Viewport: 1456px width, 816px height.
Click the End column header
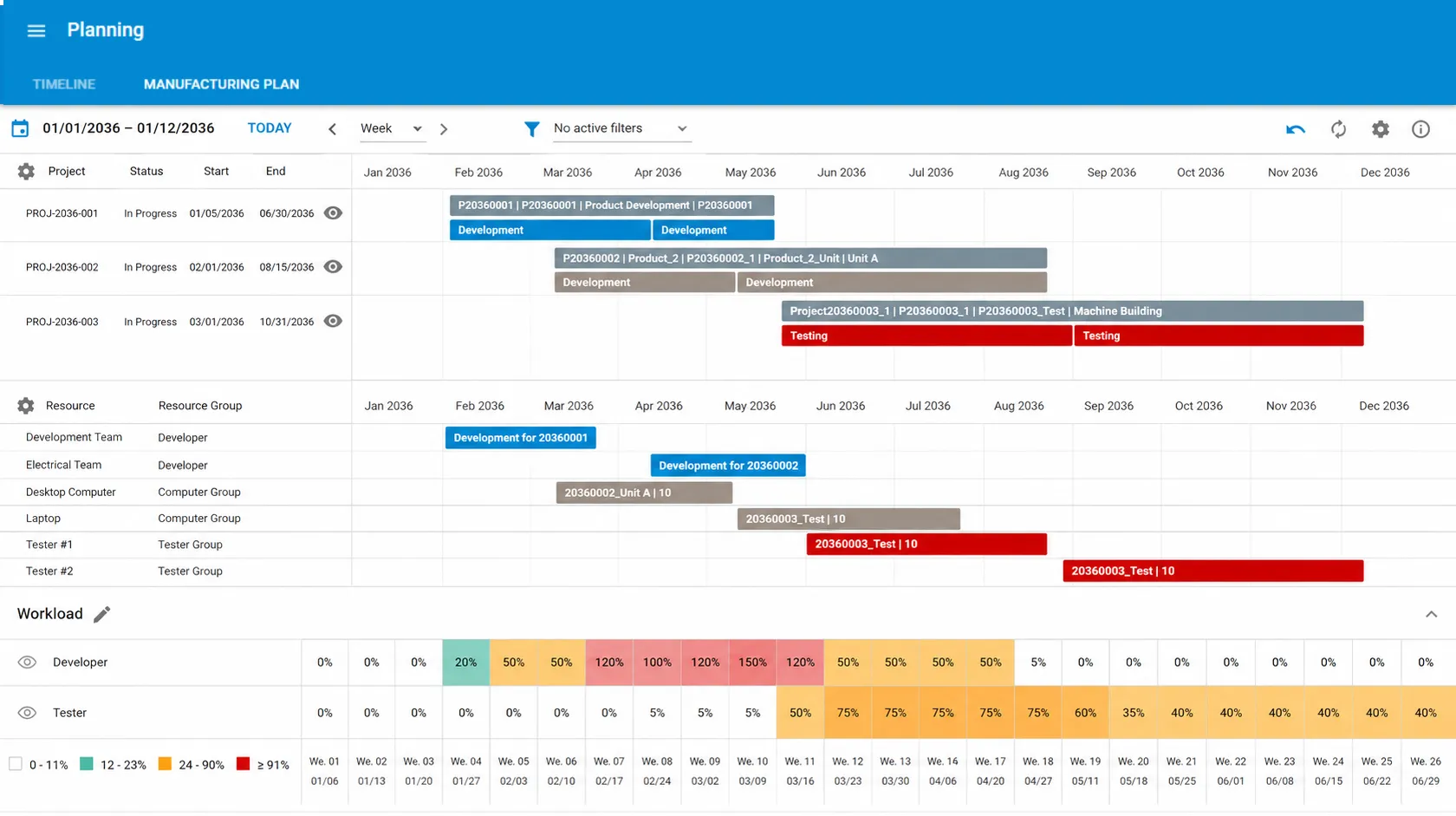tap(276, 172)
